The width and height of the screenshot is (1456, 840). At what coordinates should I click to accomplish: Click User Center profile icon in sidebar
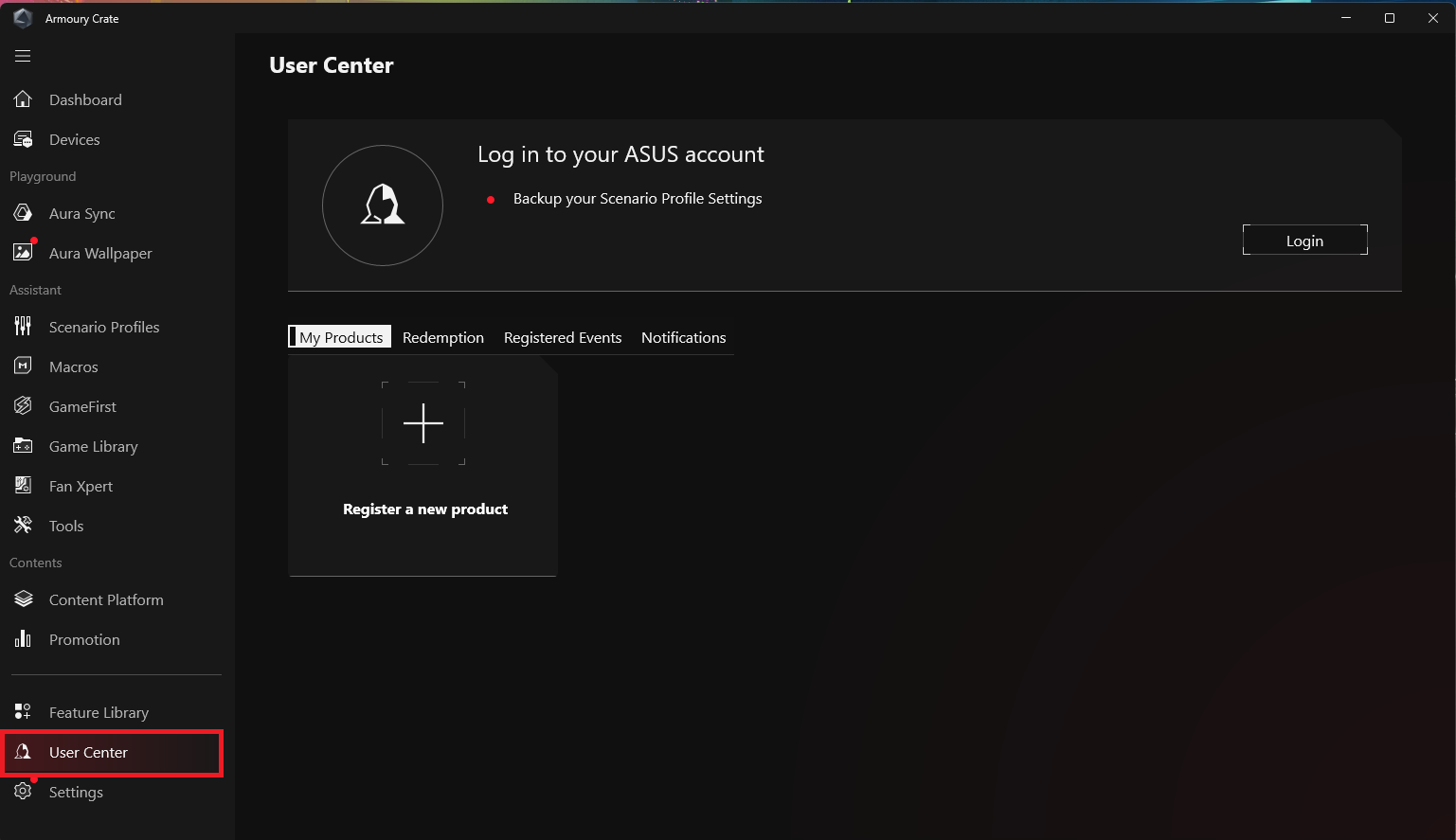coord(23,752)
